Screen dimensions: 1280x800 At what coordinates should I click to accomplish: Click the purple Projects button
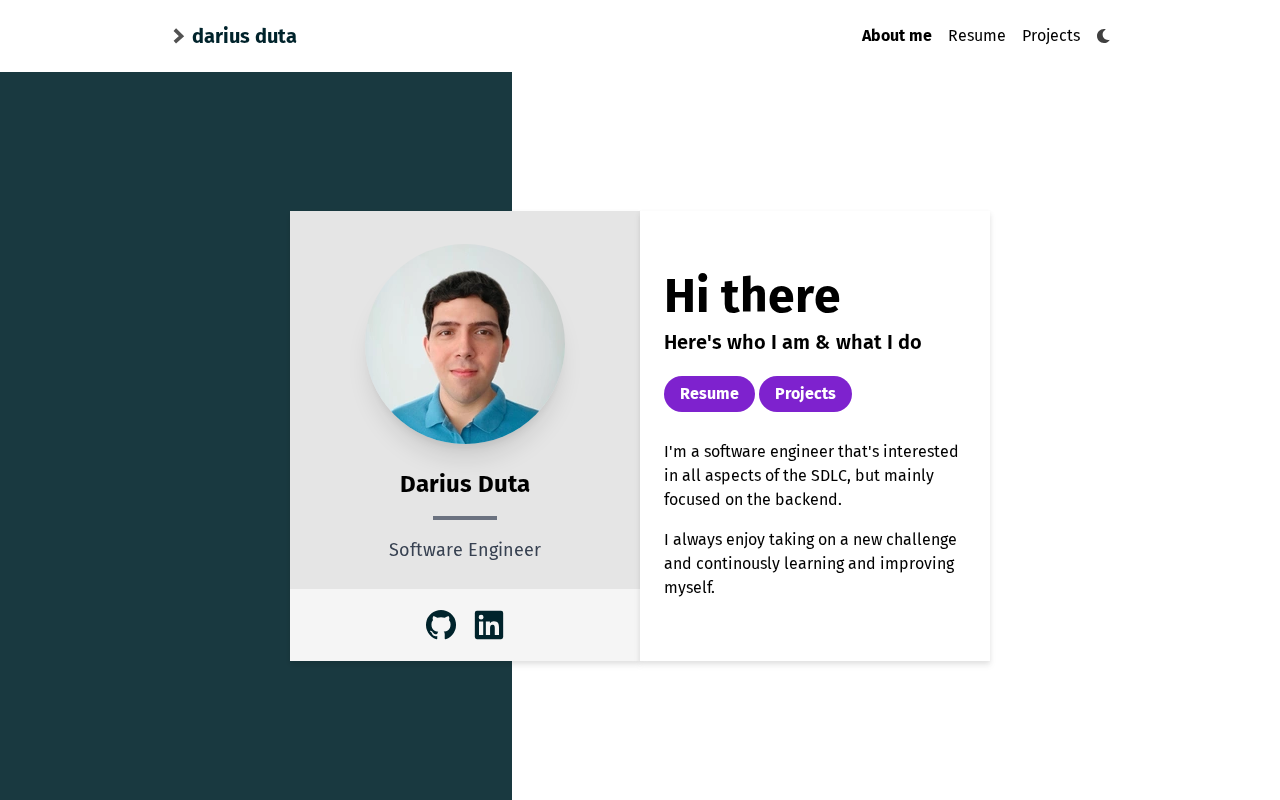coord(805,394)
